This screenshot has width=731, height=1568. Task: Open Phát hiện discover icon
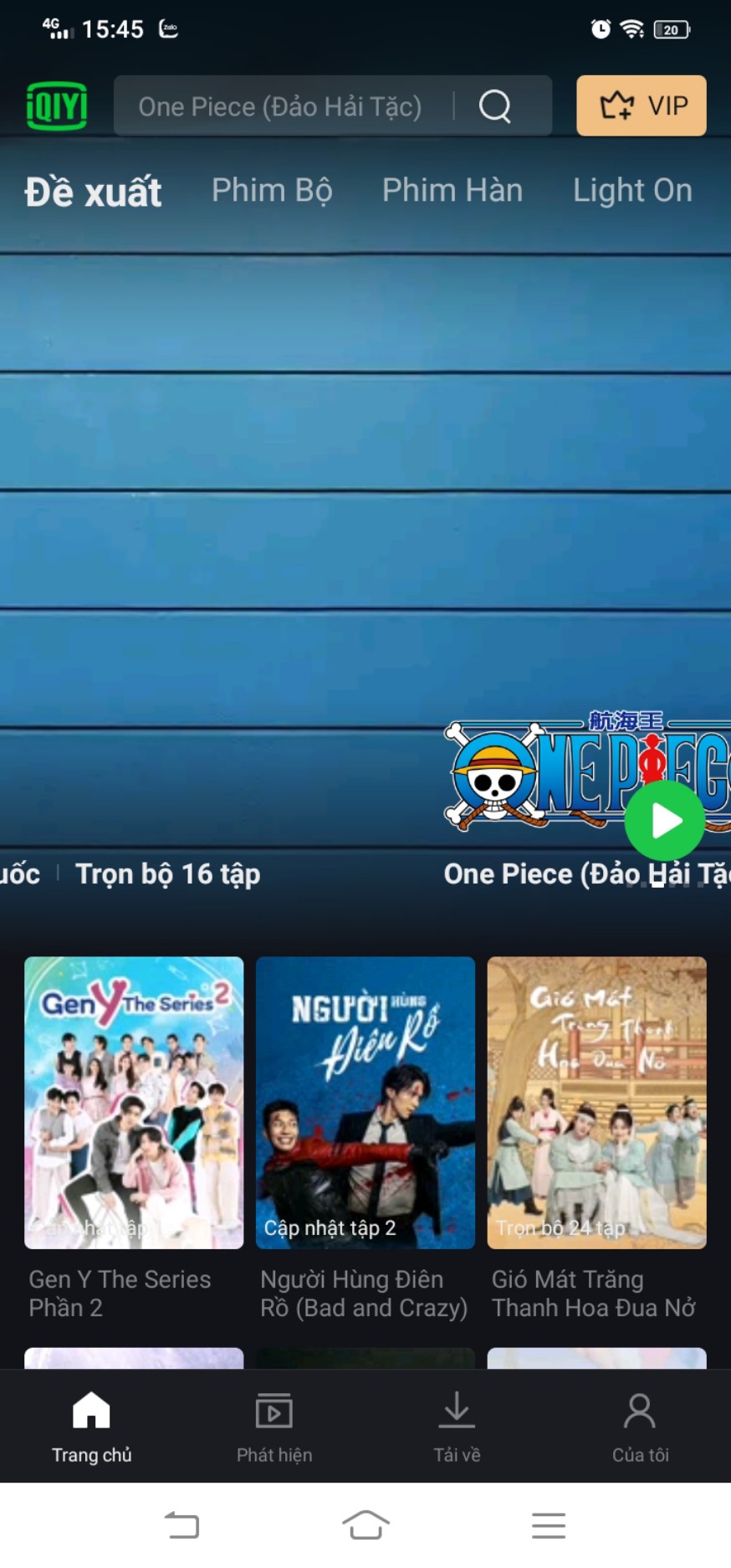[x=274, y=1412]
